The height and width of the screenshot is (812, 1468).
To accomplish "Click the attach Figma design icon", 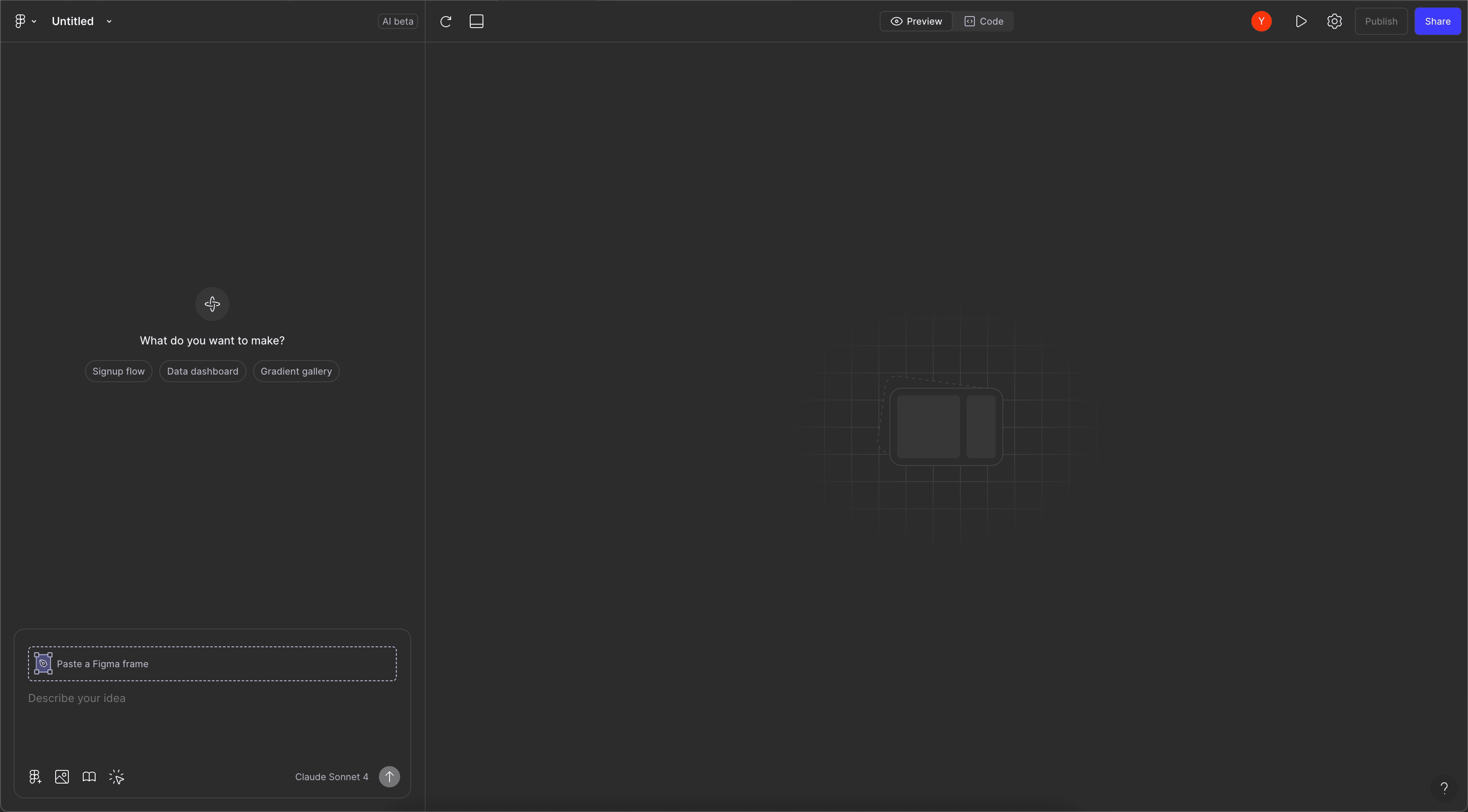I will [x=35, y=777].
